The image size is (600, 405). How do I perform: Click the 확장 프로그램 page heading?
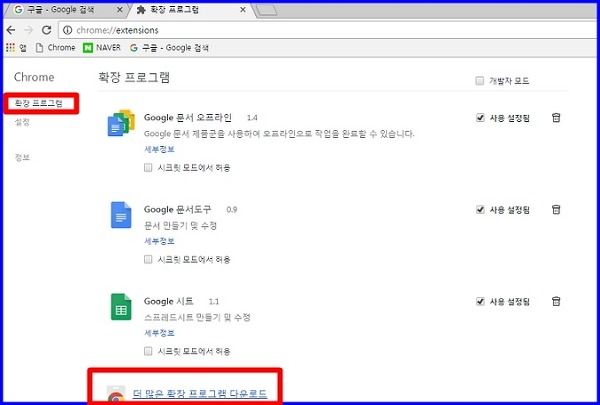point(134,77)
